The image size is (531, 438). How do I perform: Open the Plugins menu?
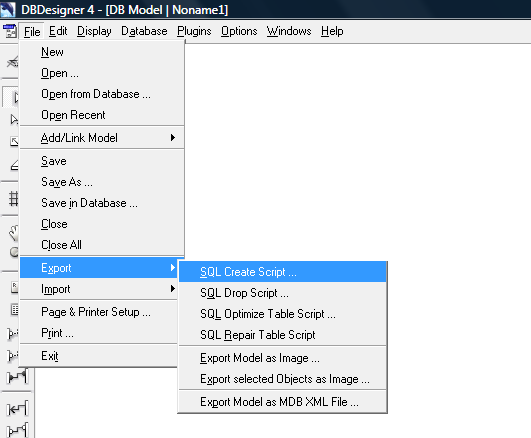[194, 31]
